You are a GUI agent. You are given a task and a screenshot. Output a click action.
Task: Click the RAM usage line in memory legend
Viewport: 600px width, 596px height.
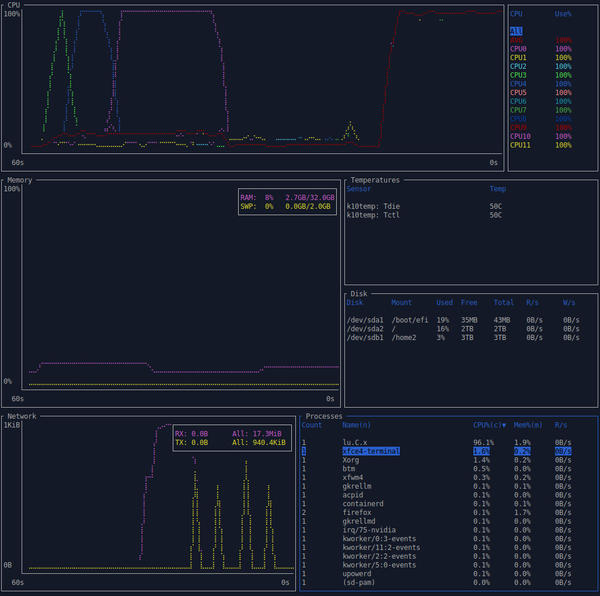[287, 198]
